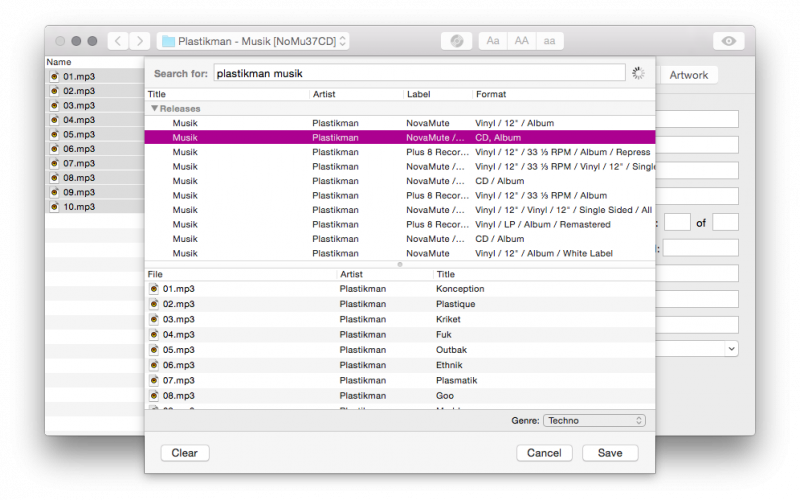The height and width of the screenshot is (500, 800).
Task: Click the Discogs disc icon in toolbar
Action: [457, 41]
